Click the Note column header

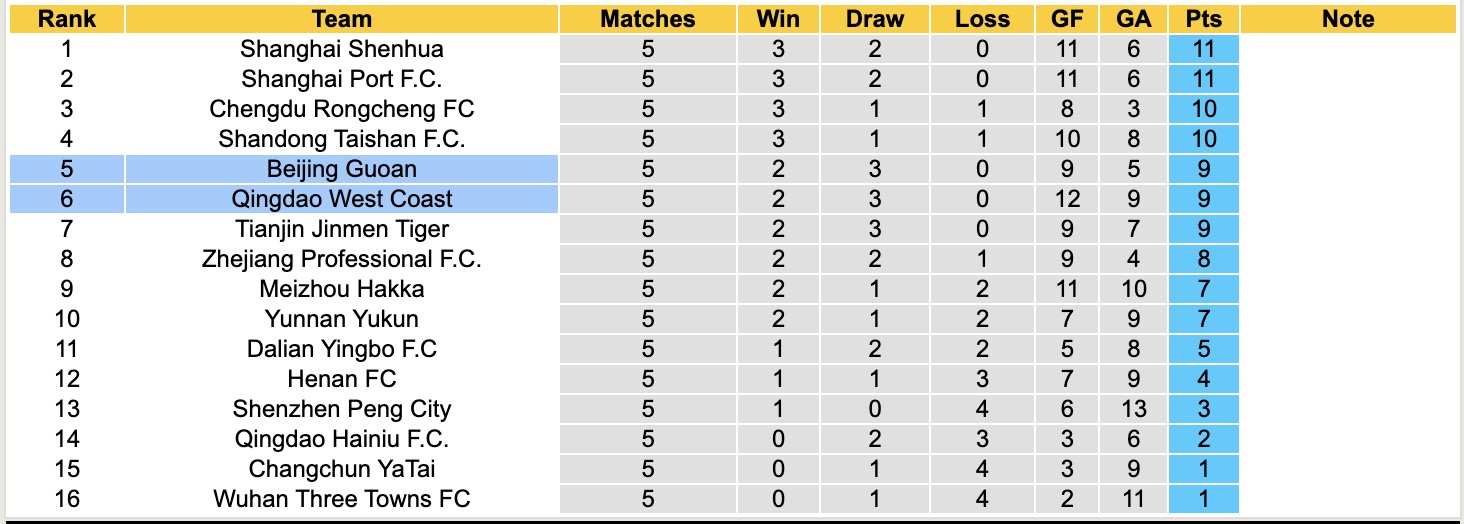(1347, 19)
